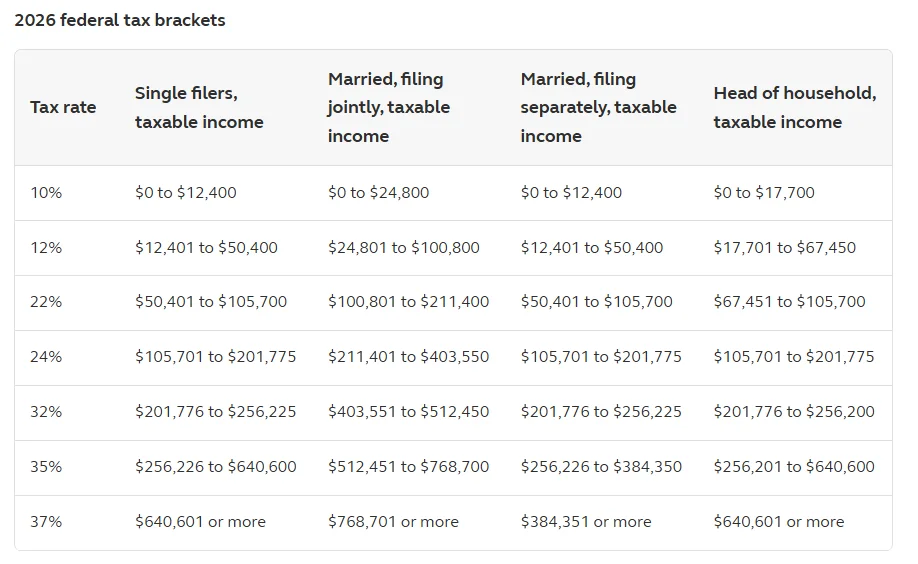Click the "$0 to $24,800" cell

[x=378, y=192]
